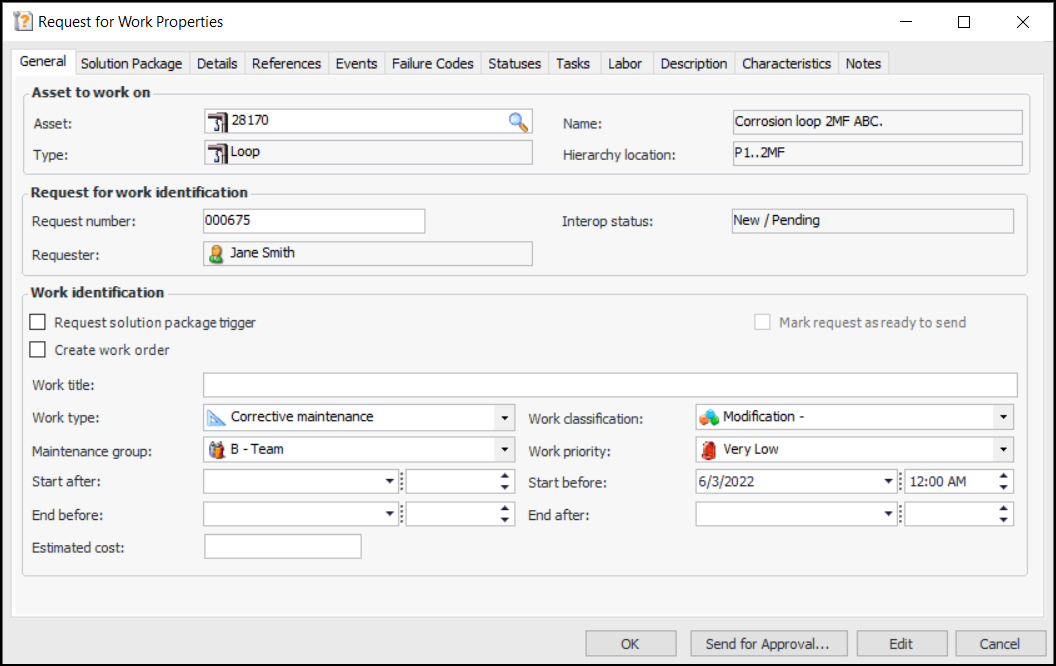The width and height of the screenshot is (1056, 666).
Task: Click the loop icon beside asset 28170
Action: [x=217, y=121]
